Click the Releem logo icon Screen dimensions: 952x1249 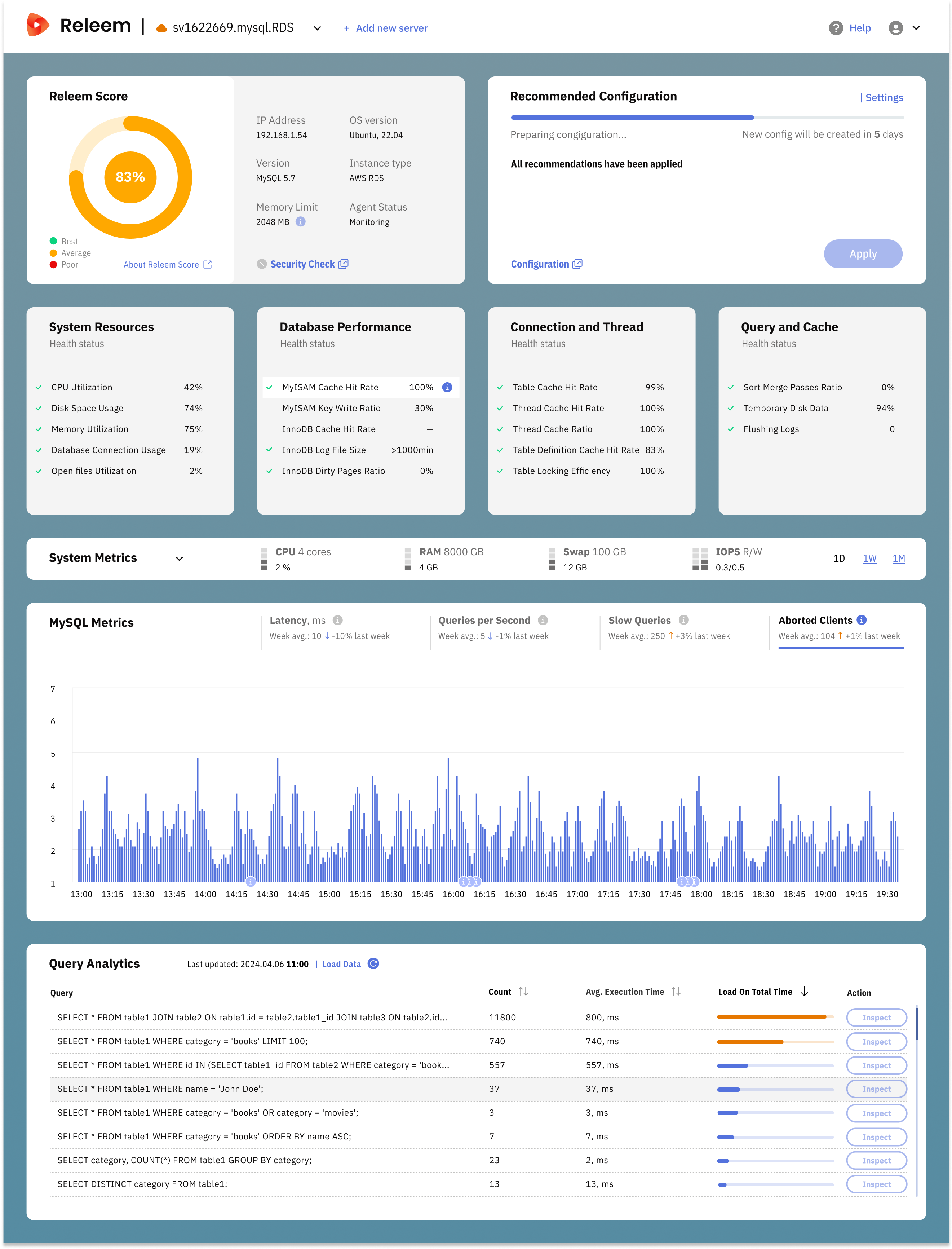pos(37,25)
